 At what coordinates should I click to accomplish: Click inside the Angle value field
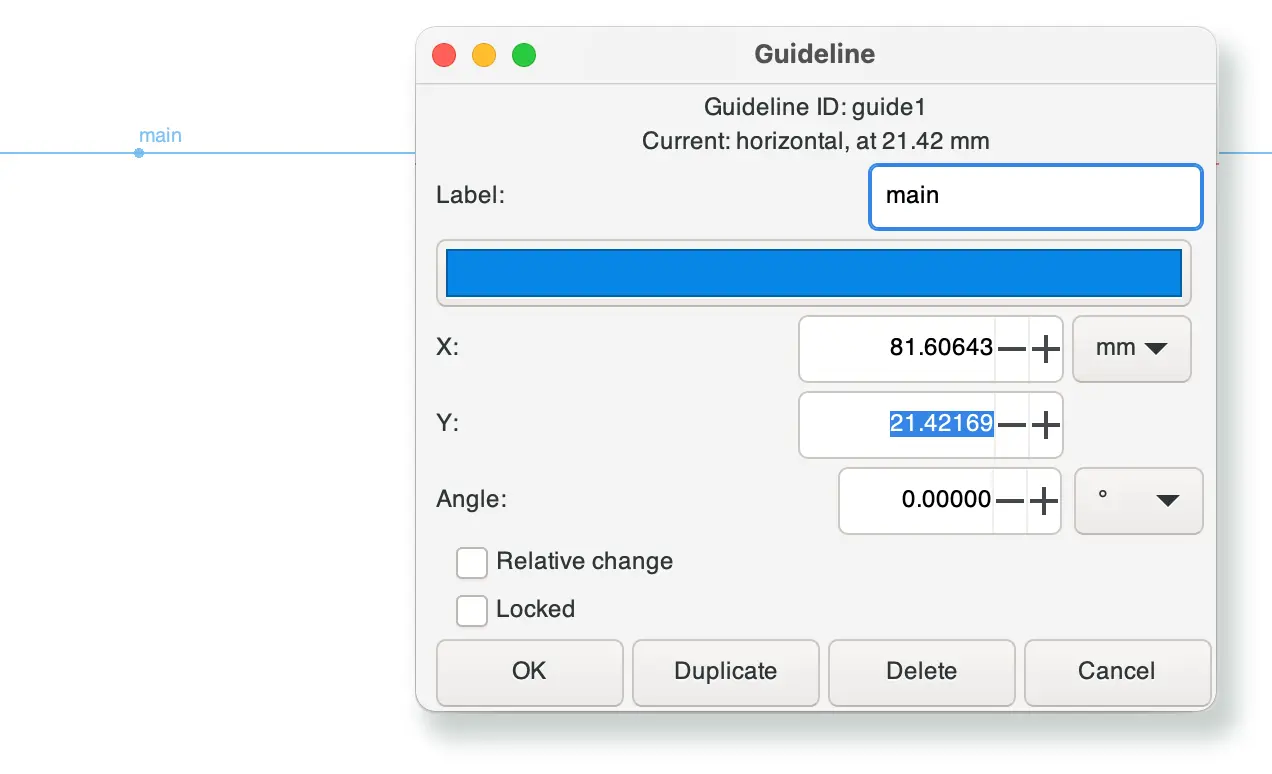(x=915, y=501)
